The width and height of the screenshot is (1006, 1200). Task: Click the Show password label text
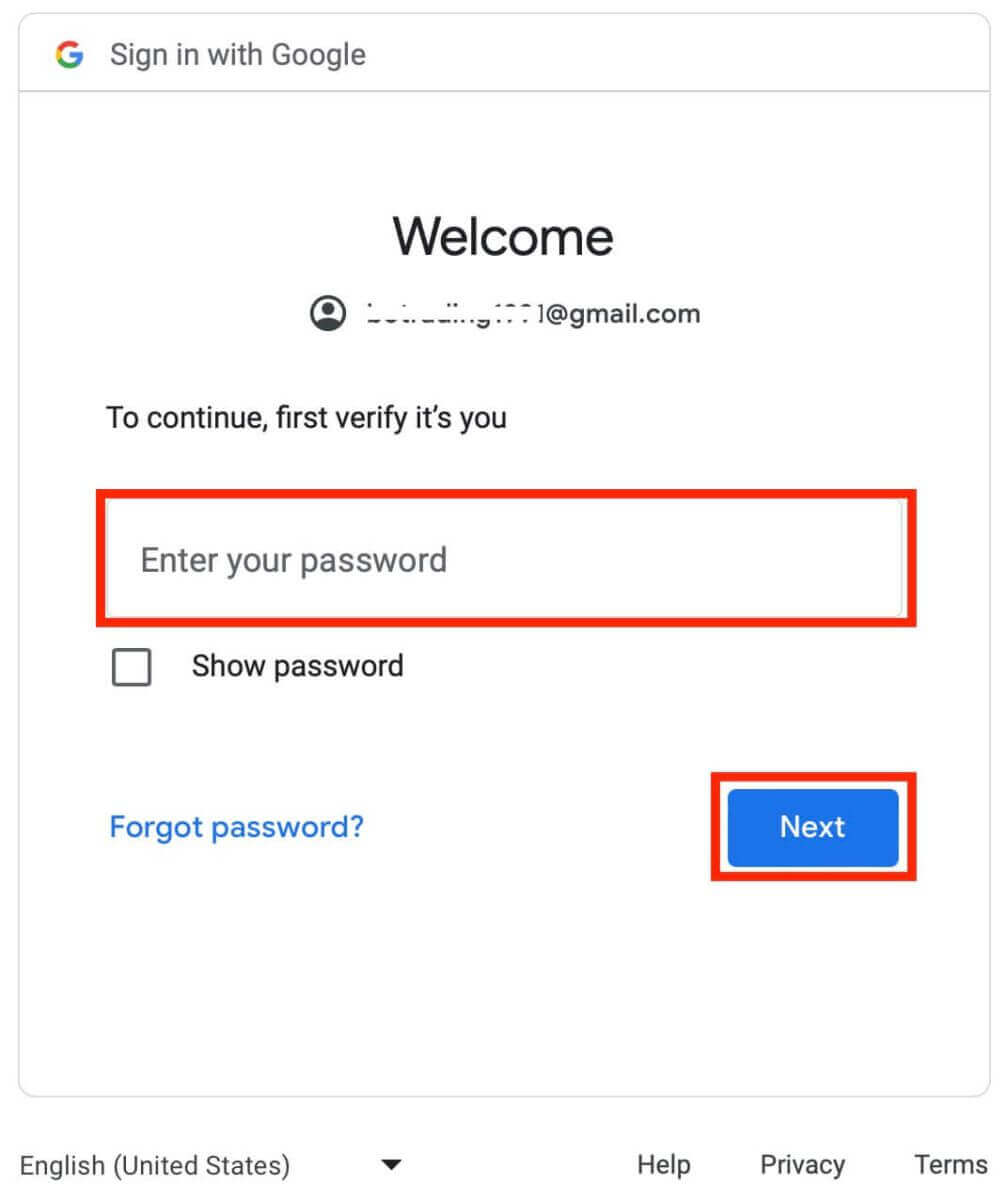point(298,666)
